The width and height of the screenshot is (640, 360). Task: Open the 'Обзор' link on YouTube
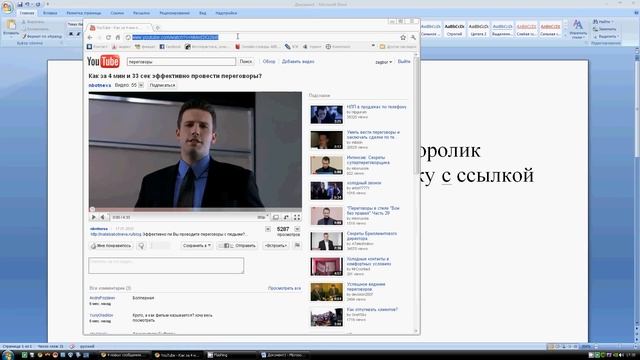pyautogui.click(x=269, y=62)
